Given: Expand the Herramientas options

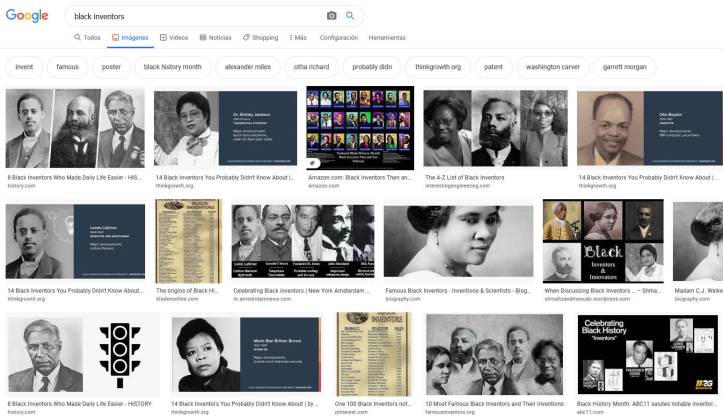Looking at the screenshot, I should (387, 37).
